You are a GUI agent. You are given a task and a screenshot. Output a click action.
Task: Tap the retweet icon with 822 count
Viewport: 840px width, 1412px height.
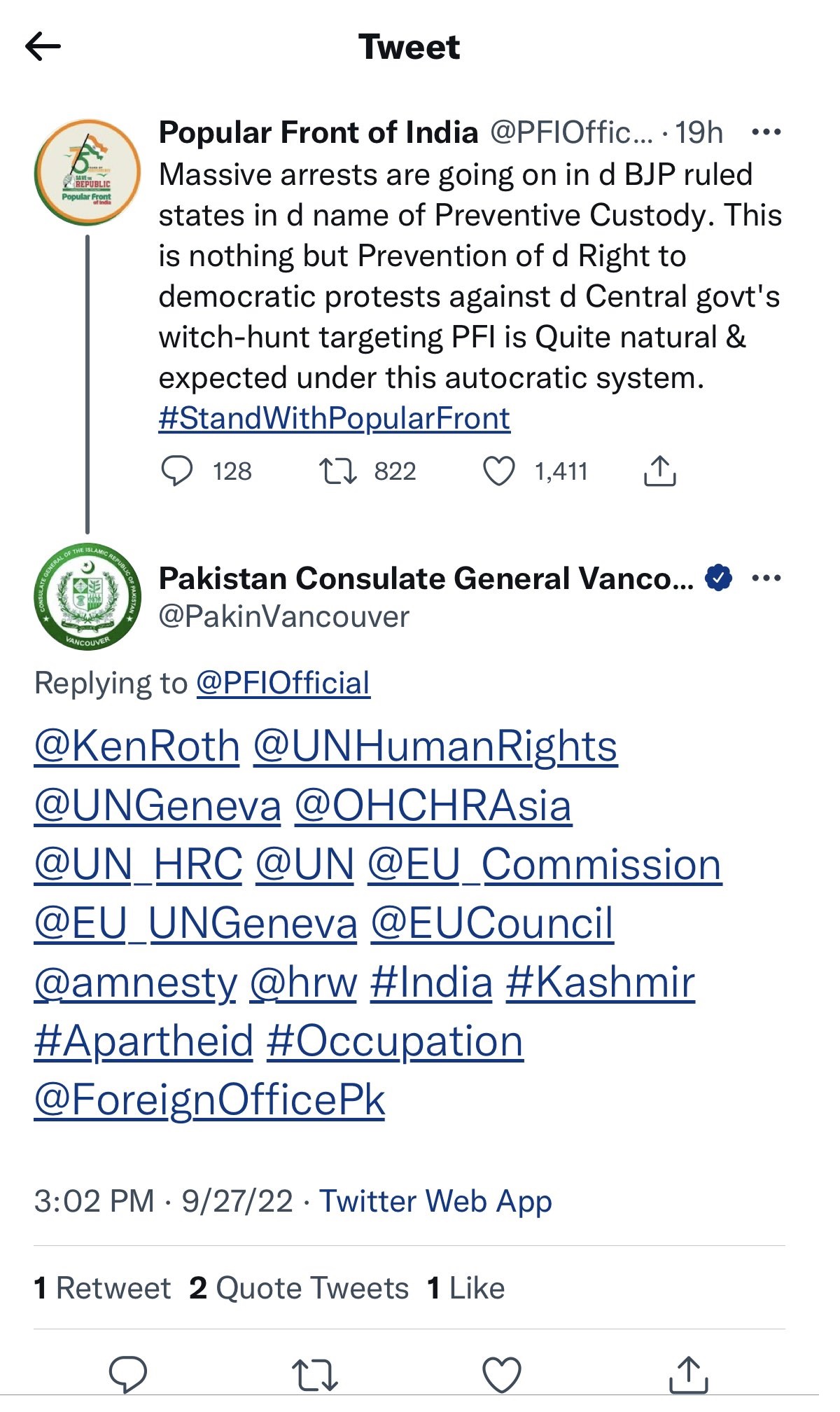(338, 471)
